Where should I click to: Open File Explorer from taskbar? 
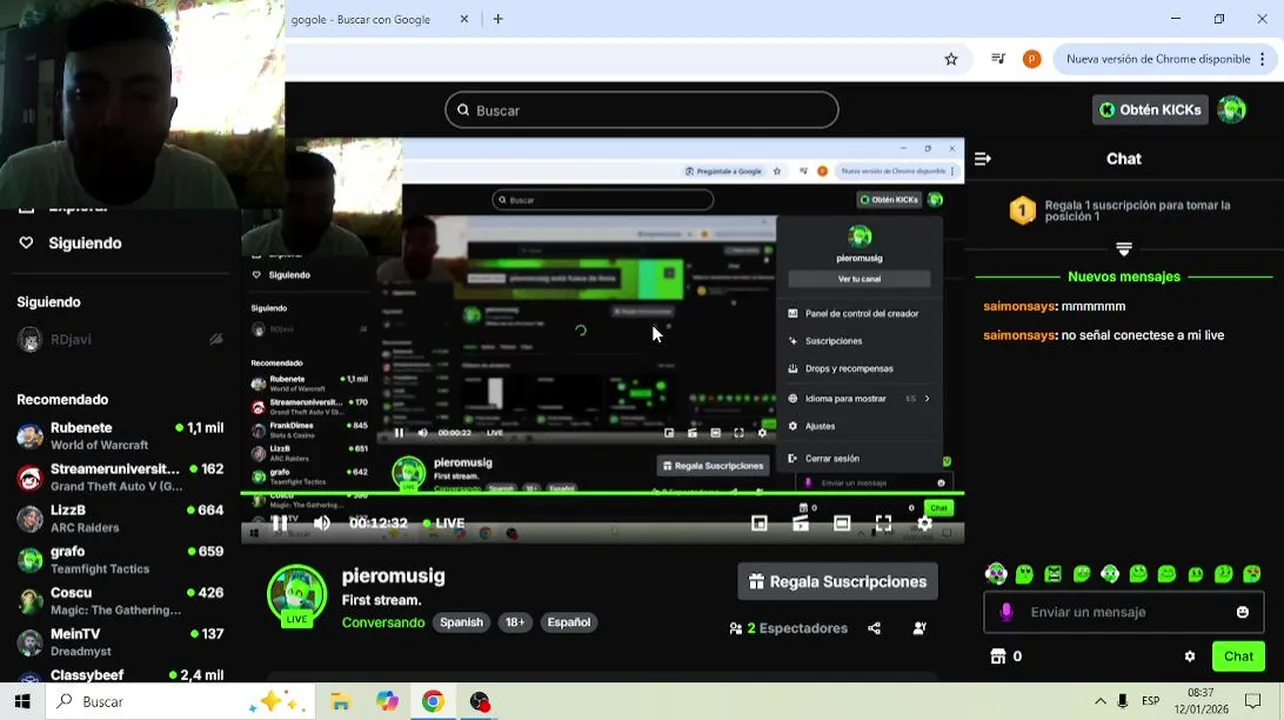pyautogui.click(x=340, y=702)
